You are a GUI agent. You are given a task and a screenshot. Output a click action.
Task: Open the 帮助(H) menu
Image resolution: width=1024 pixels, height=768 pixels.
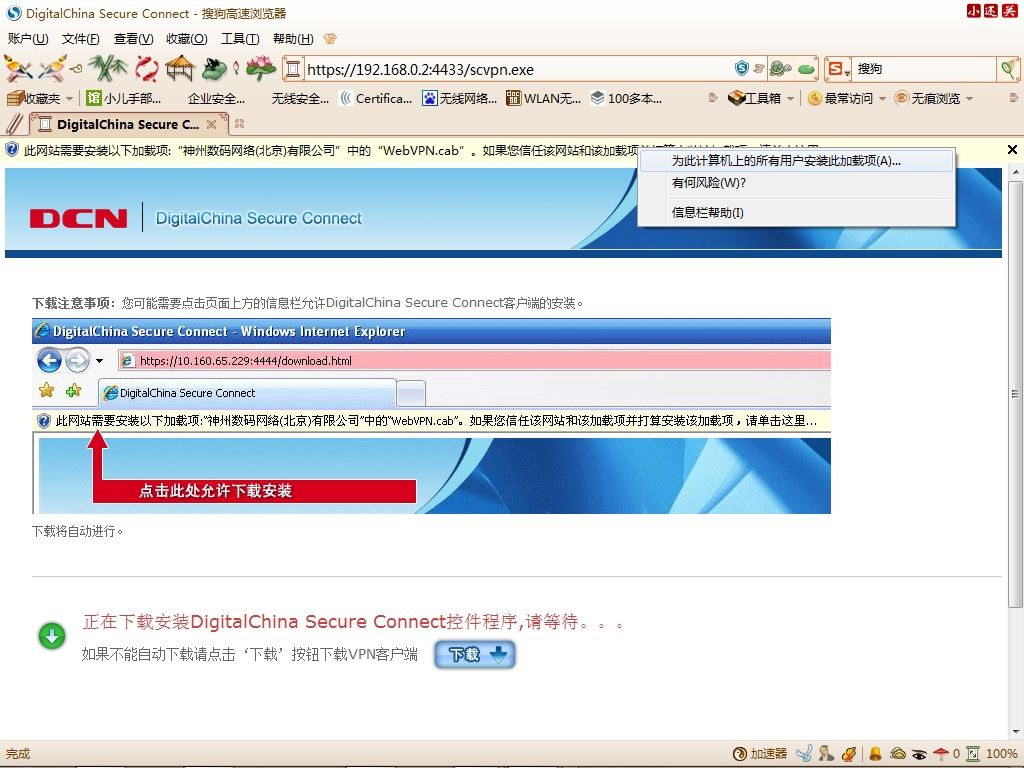point(293,39)
